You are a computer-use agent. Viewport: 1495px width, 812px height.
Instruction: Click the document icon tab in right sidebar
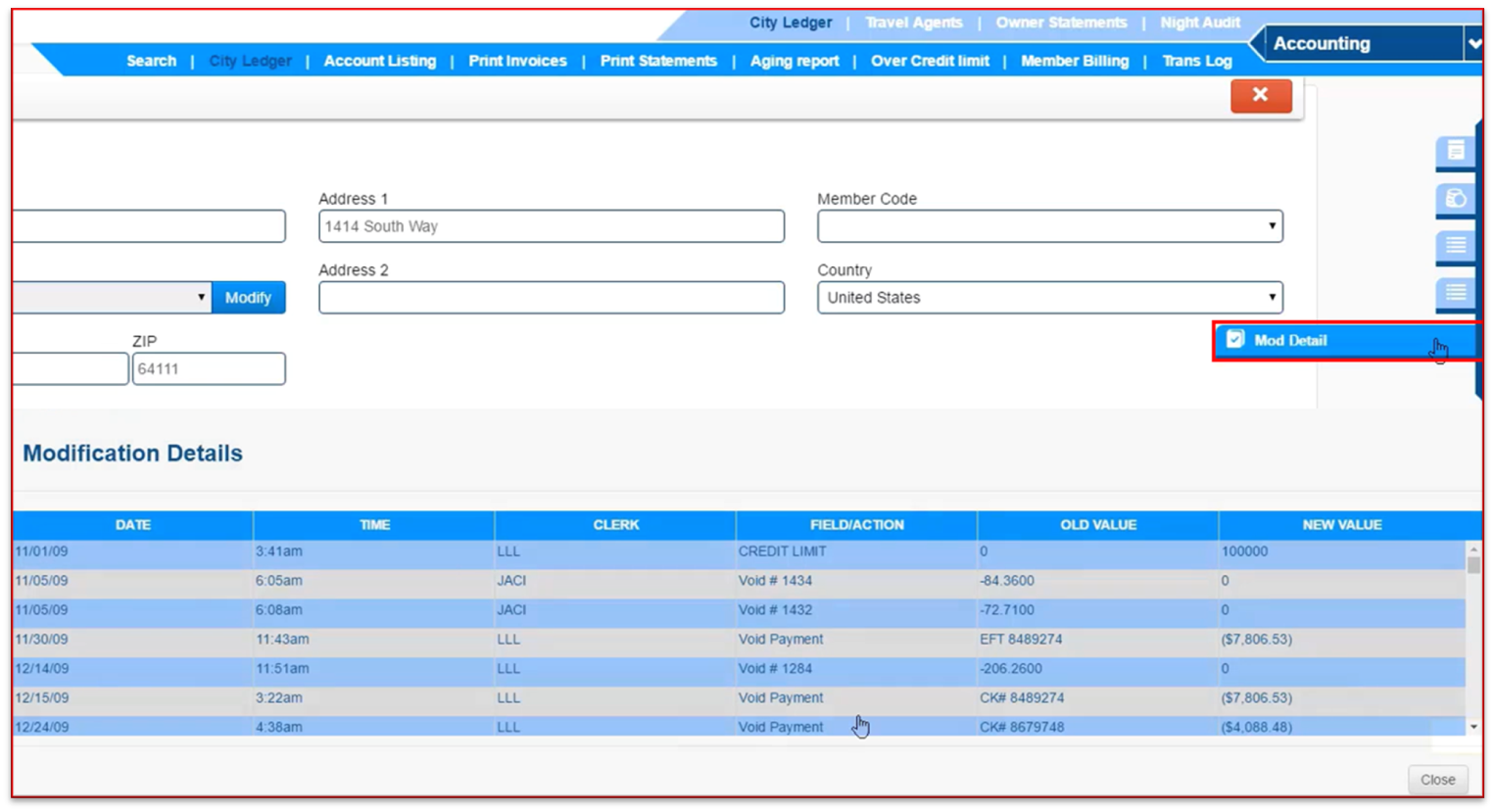[1456, 151]
